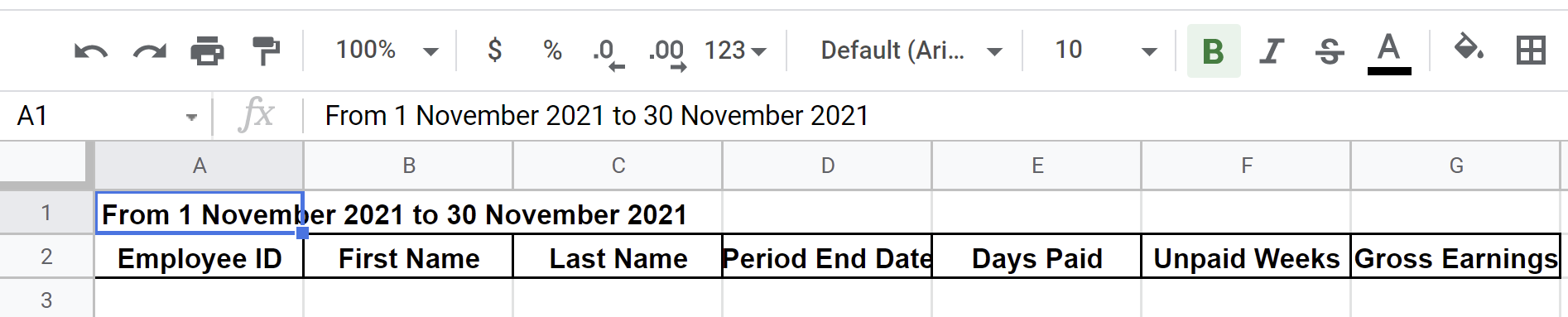
Task: Open the A1 name box dropdown arrow
Action: coord(191,117)
